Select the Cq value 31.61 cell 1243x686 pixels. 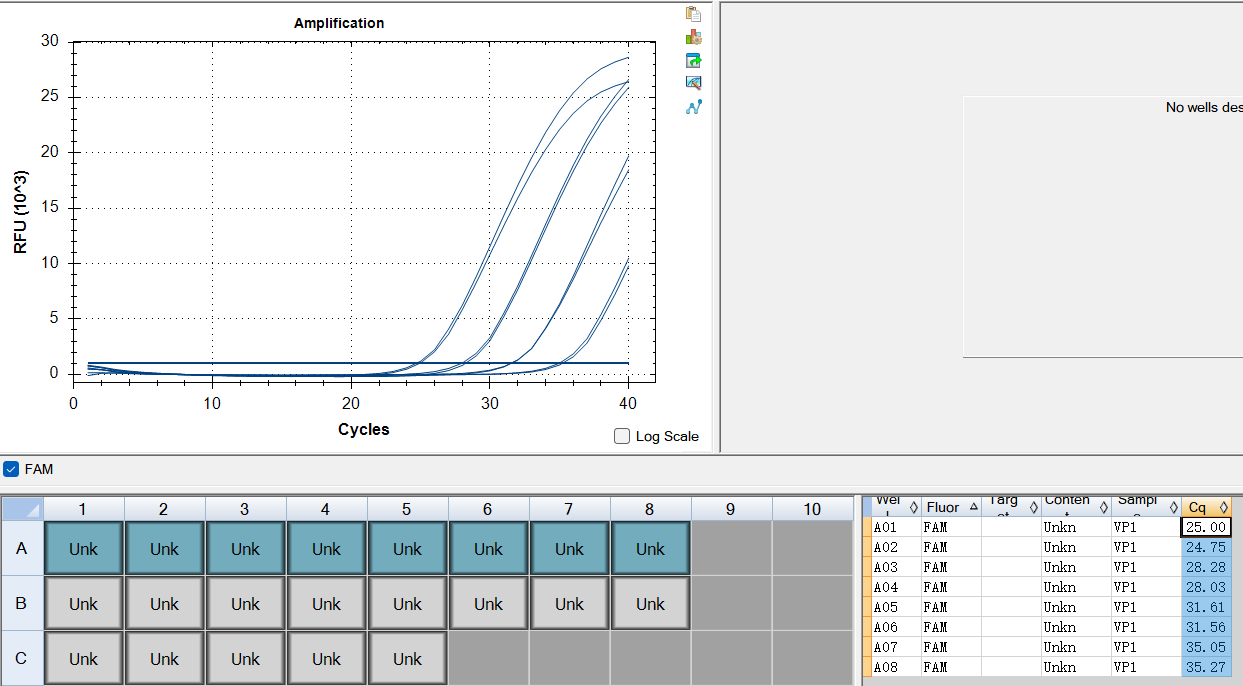click(1206, 607)
